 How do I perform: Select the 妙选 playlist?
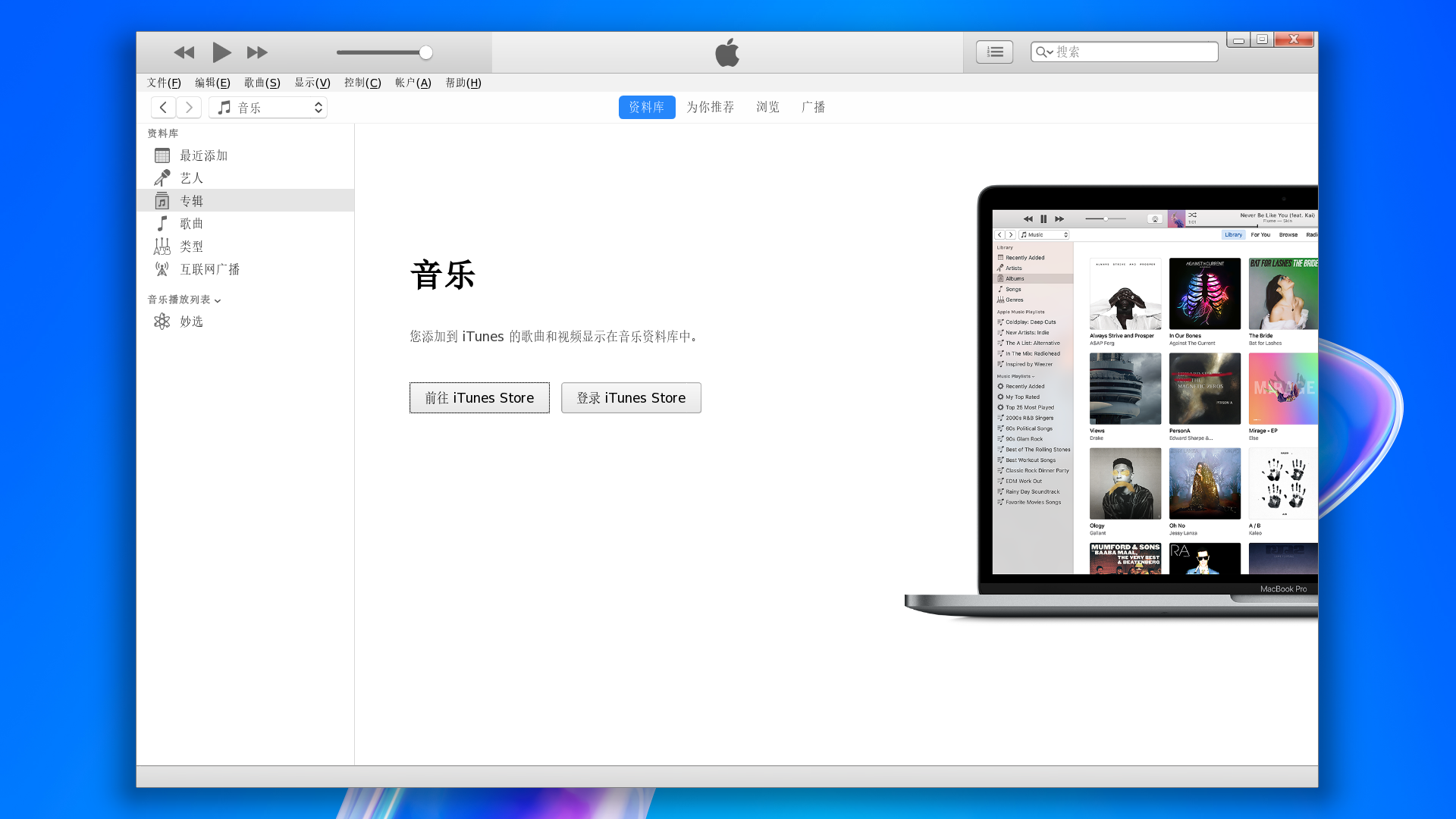[191, 321]
